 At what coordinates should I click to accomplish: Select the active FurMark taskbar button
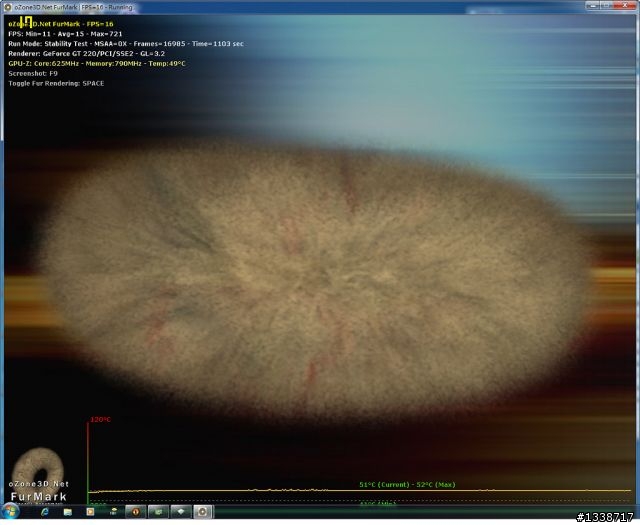[203, 512]
